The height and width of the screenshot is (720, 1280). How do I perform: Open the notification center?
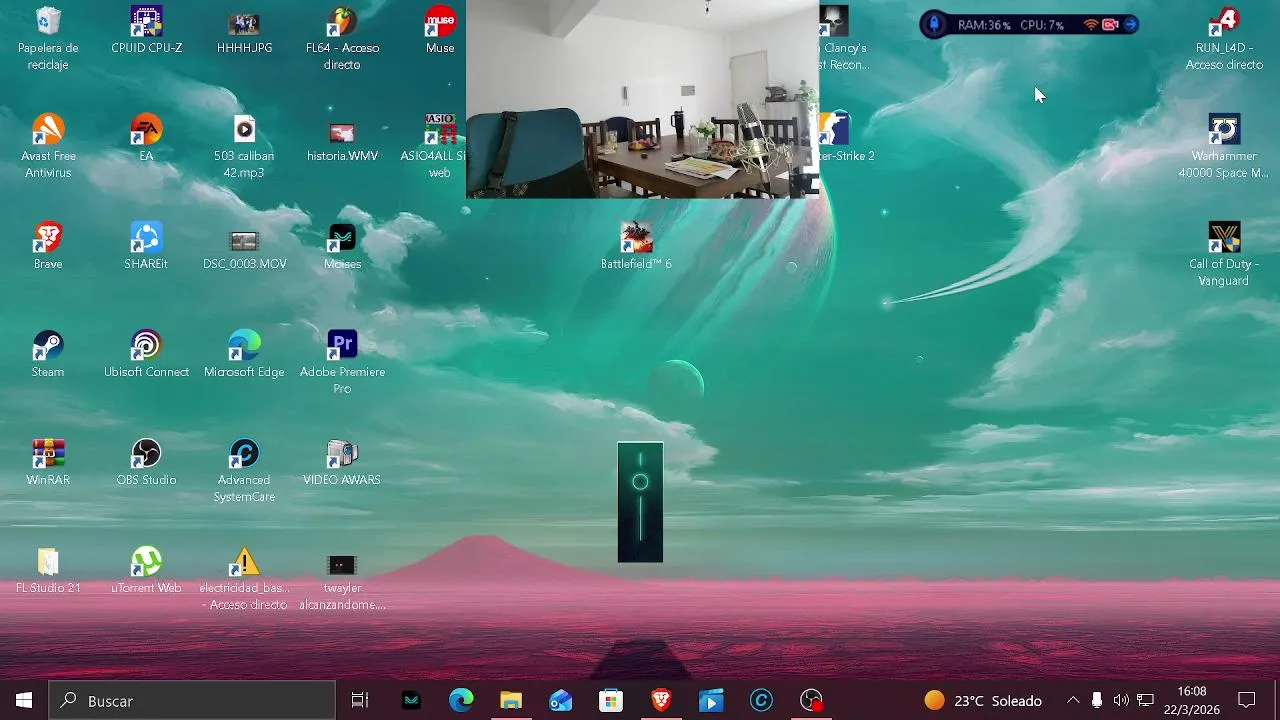(1247, 700)
